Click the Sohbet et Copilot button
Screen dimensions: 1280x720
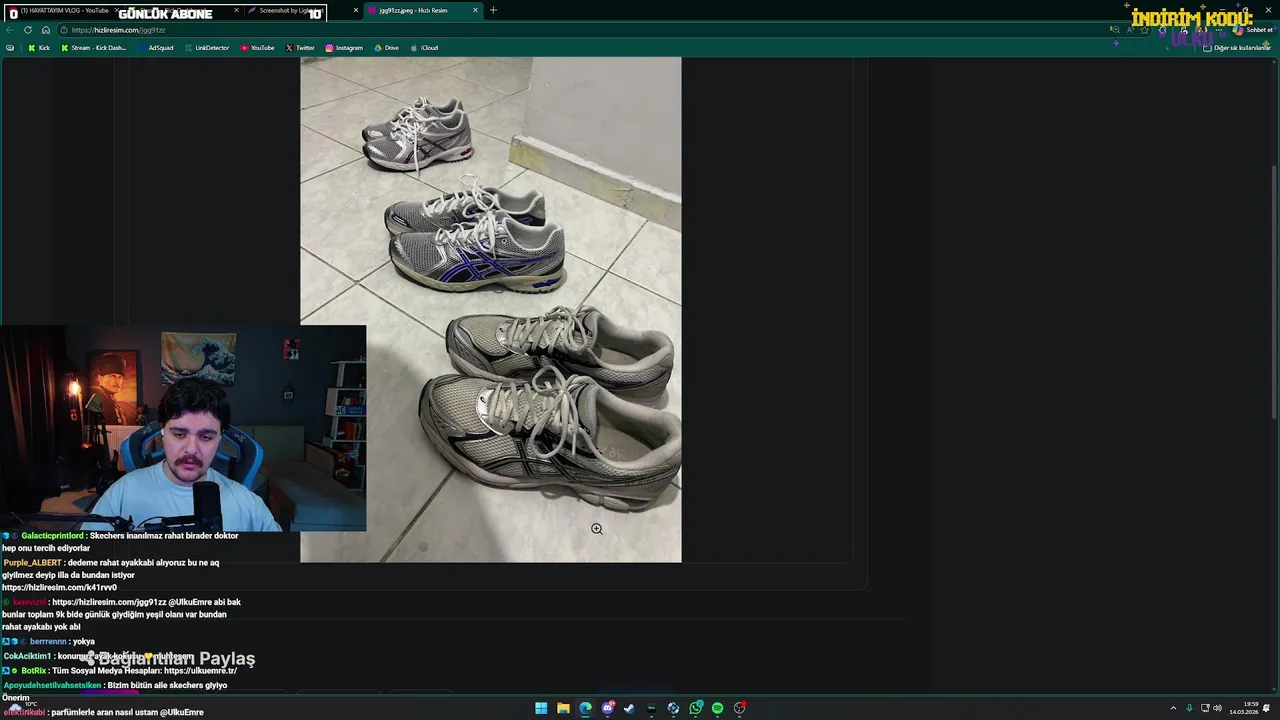tap(1252, 30)
